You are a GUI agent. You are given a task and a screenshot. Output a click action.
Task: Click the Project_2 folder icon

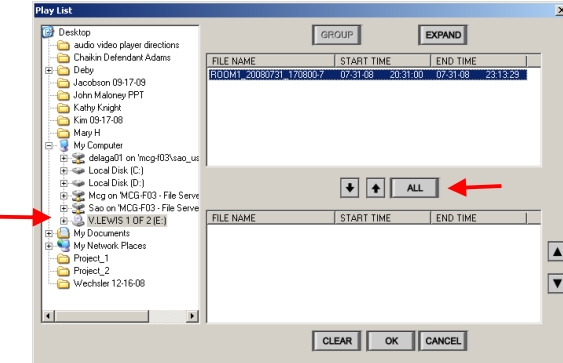63,271
